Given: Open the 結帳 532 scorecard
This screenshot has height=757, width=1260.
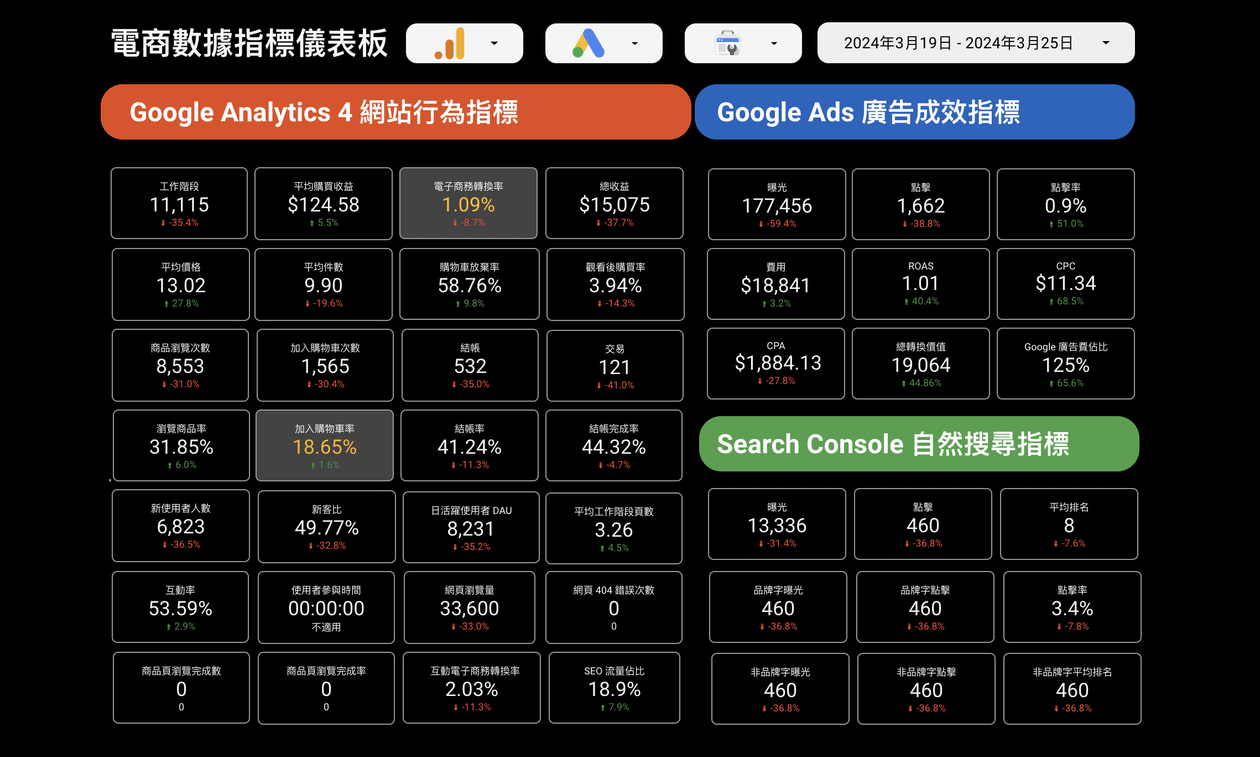Looking at the screenshot, I should tap(470, 365).
